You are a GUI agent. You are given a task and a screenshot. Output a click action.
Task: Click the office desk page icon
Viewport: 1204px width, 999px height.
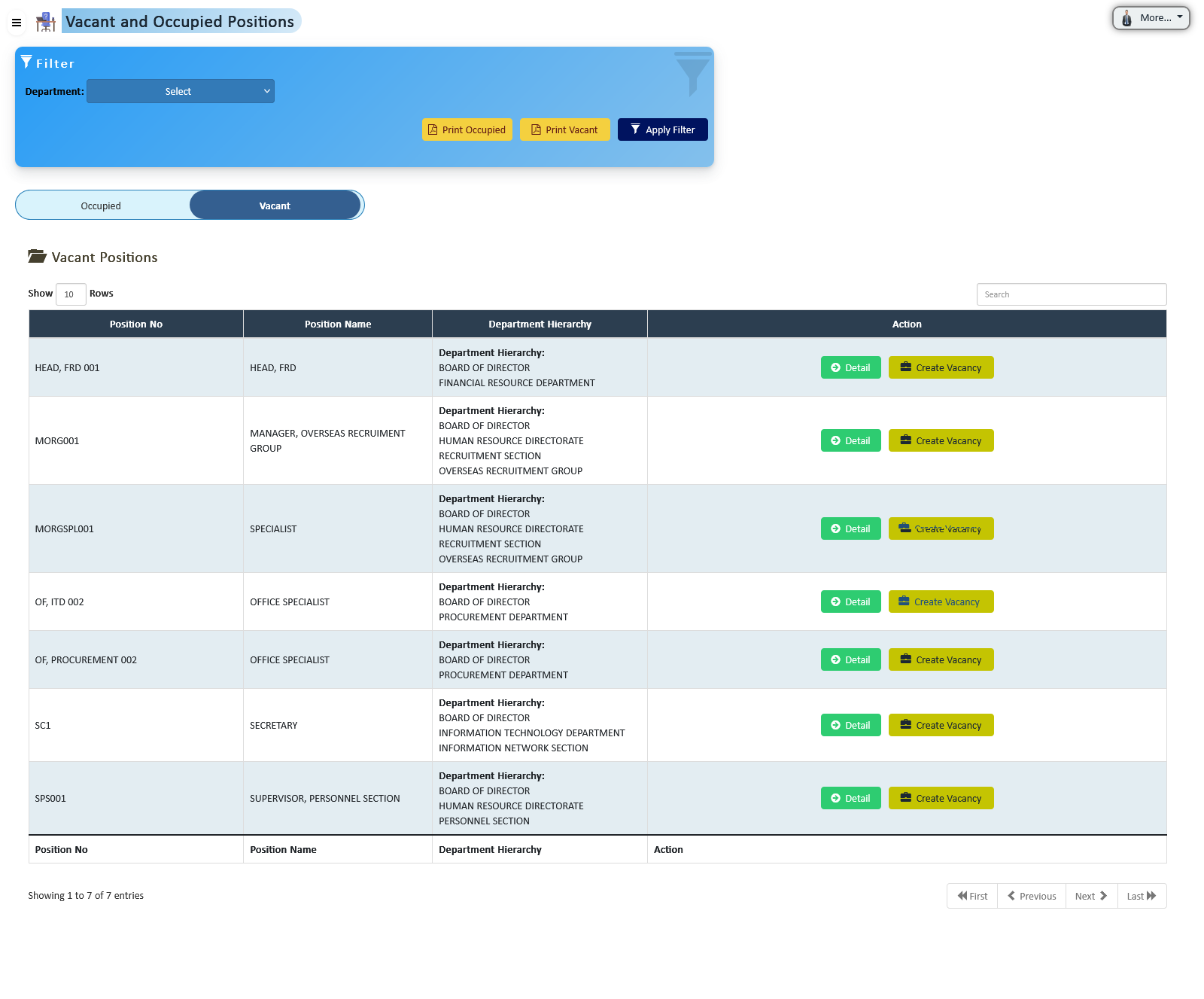(46, 22)
